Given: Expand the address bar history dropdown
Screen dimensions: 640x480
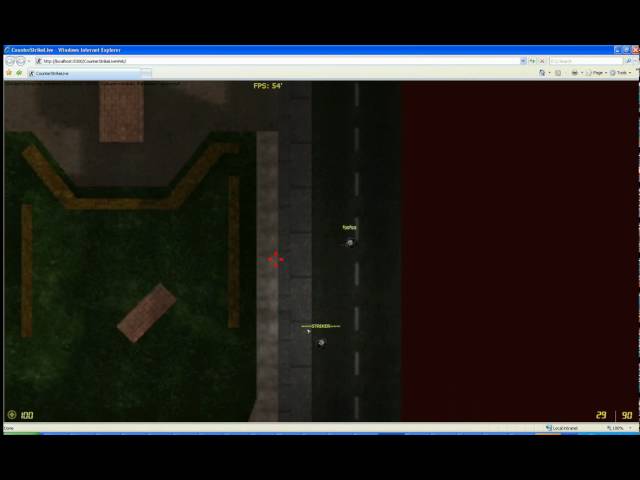Looking at the screenshot, I should 523,61.
